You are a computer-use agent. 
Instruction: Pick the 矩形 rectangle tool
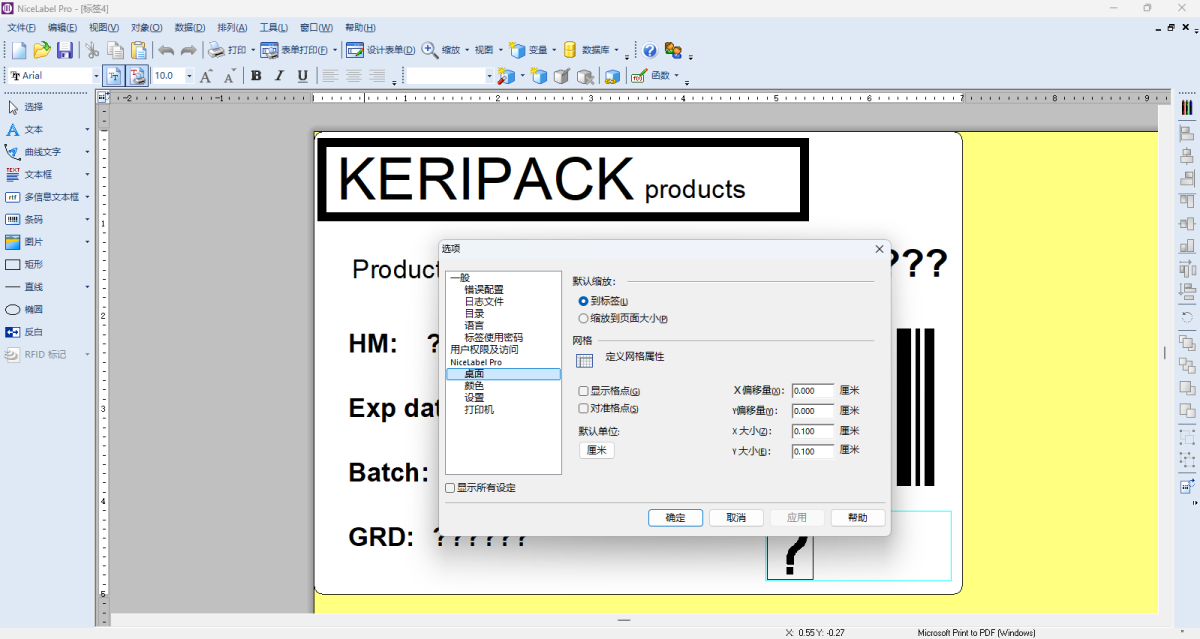coord(22,262)
